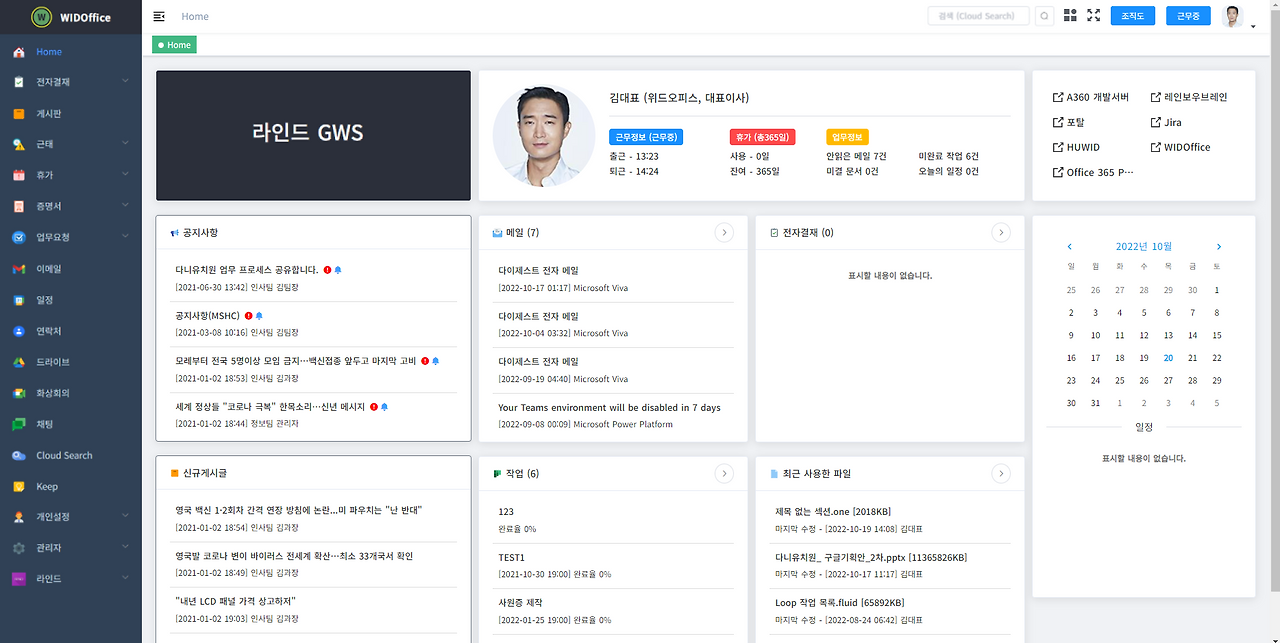Expand the 근태 menu chevron

pos(125,144)
